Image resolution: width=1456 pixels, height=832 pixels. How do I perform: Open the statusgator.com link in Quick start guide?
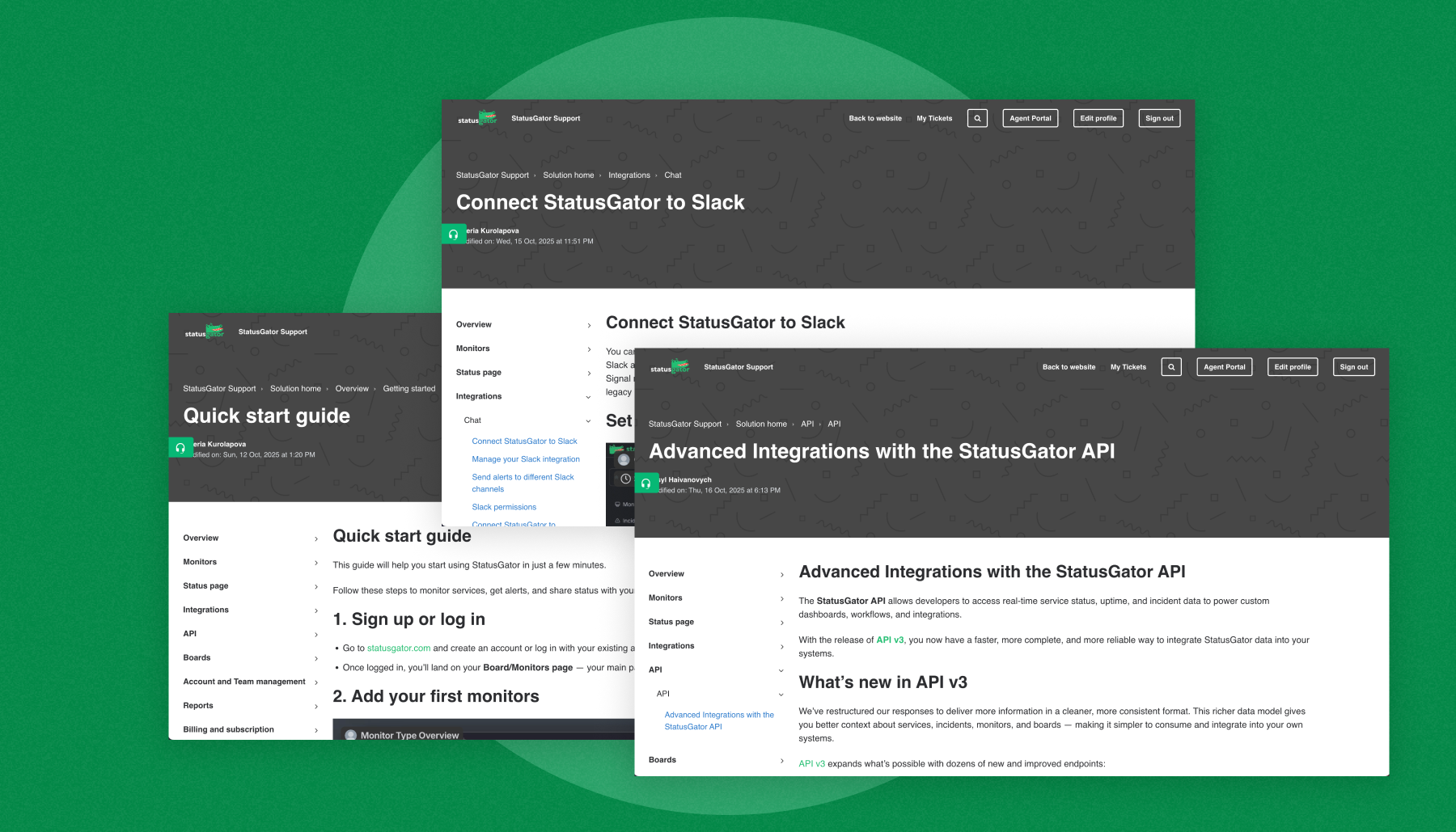click(398, 648)
